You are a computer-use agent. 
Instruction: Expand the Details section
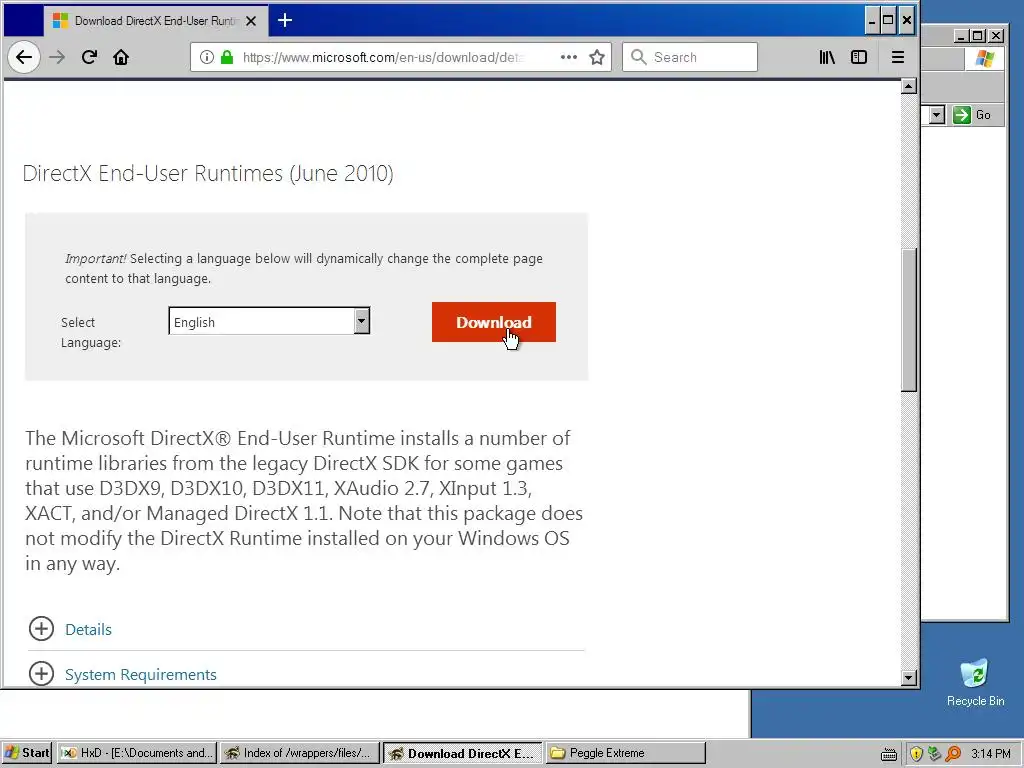pos(41,629)
